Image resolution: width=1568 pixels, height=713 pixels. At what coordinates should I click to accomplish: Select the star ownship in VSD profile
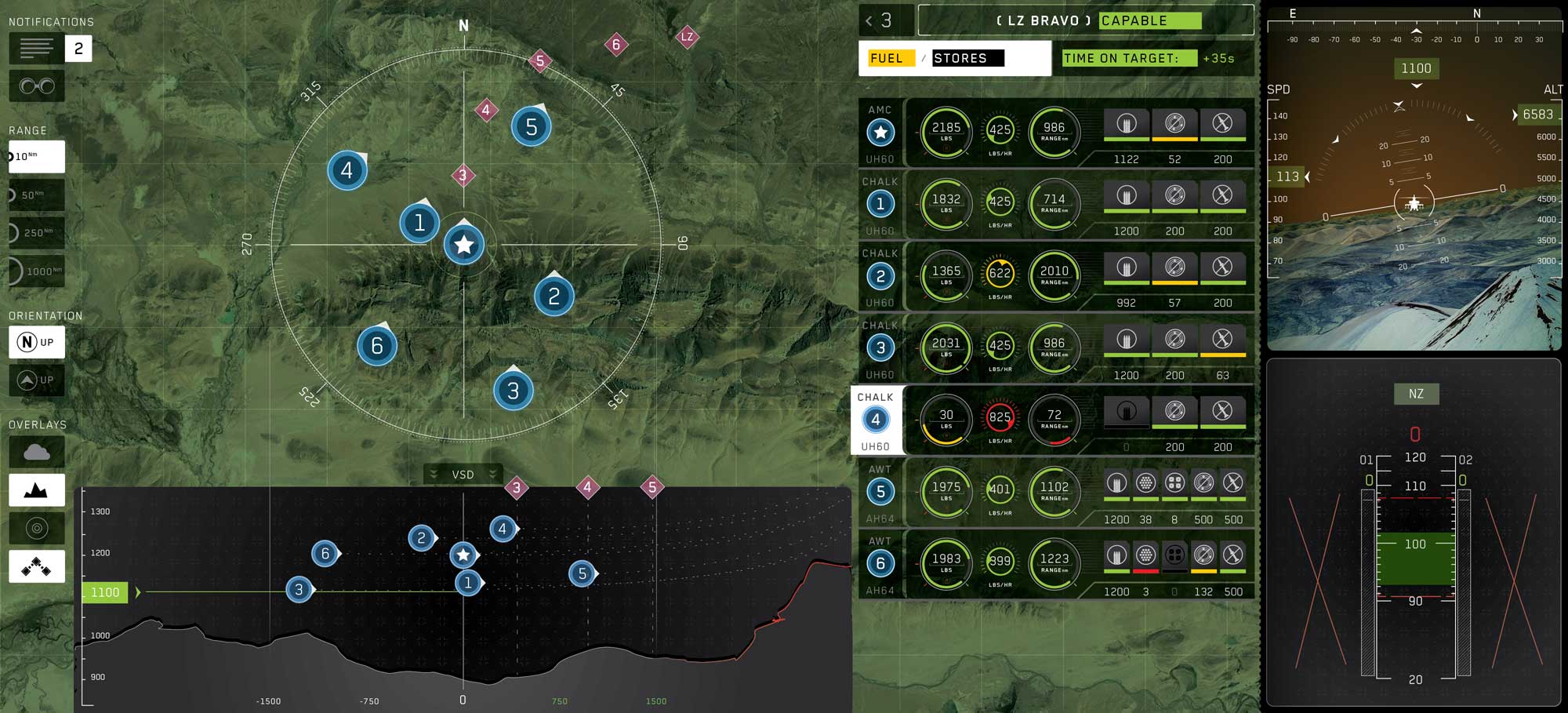click(464, 555)
